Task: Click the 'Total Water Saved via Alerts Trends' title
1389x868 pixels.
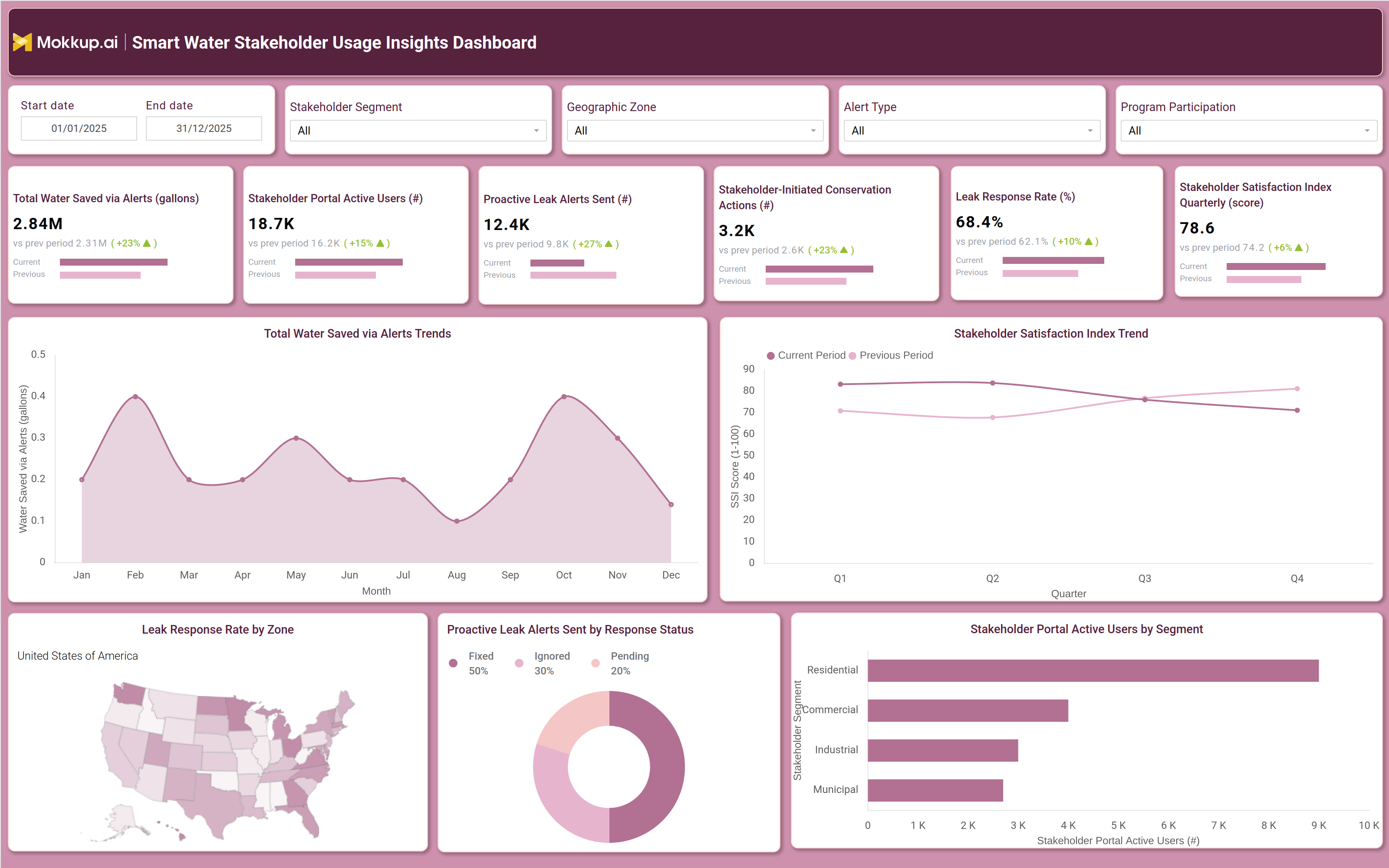Action: (x=358, y=334)
